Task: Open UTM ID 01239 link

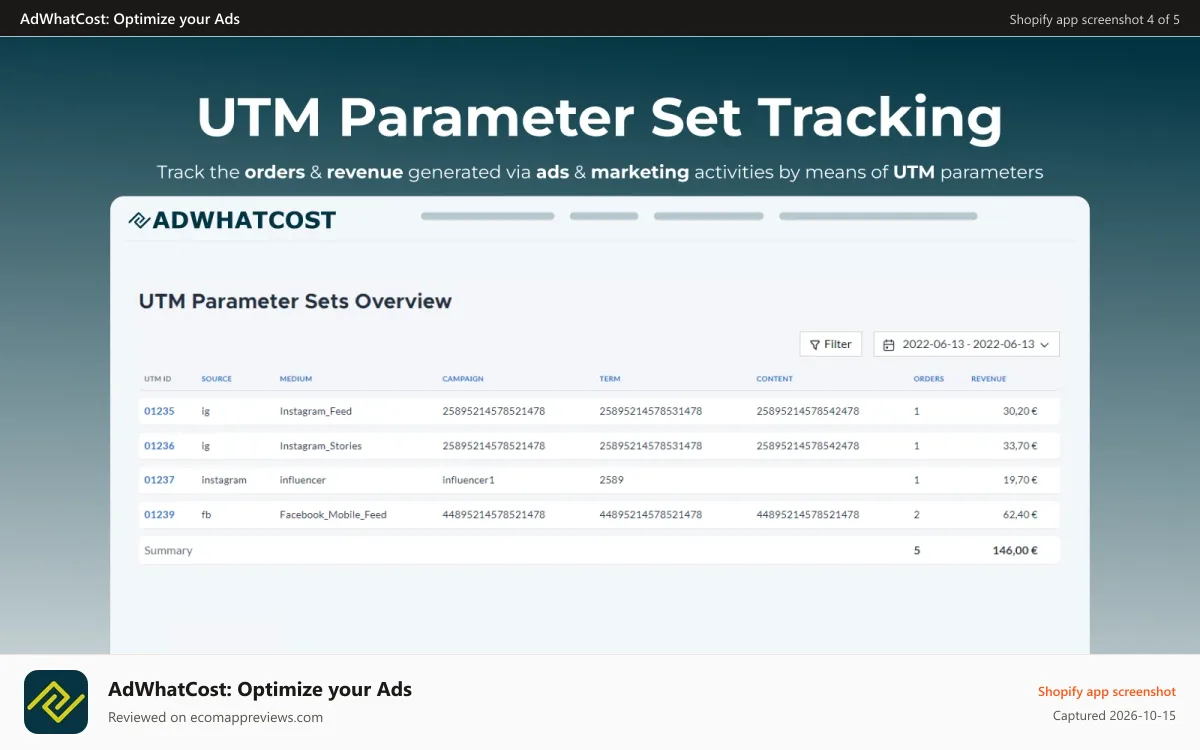Action: pyautogui.click(x=159, y=515)
